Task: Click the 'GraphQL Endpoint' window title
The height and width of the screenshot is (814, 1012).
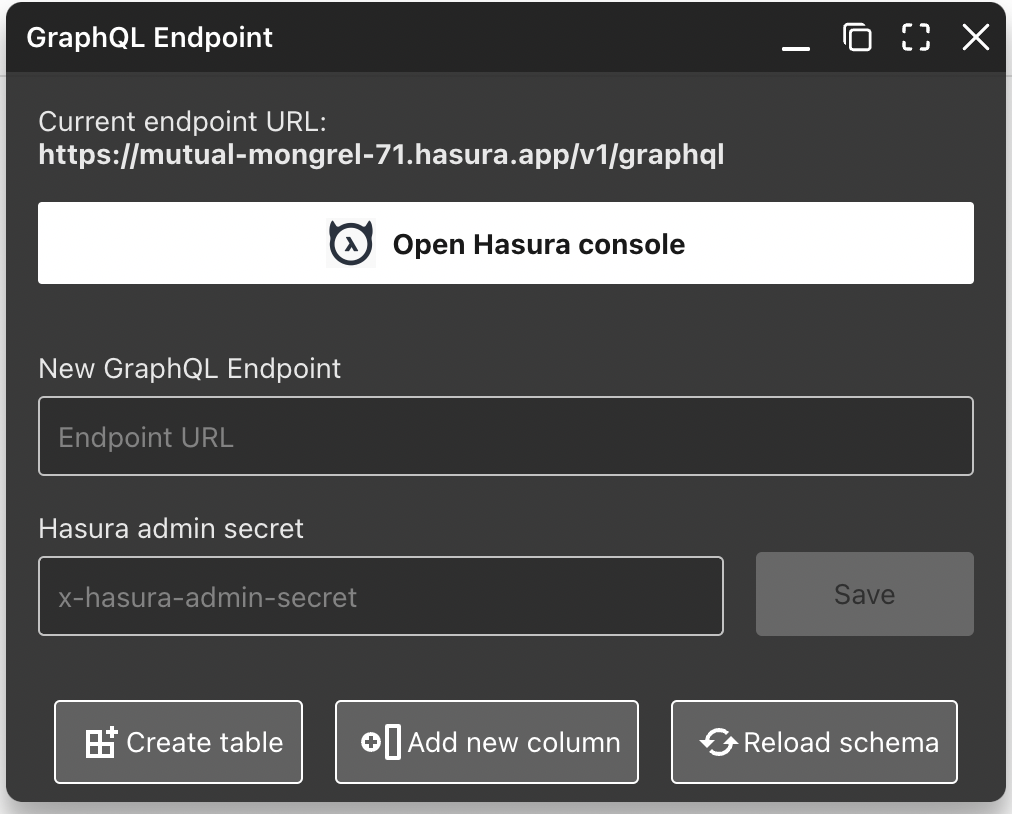Action: pyautogui.click(x=150, y=38)
